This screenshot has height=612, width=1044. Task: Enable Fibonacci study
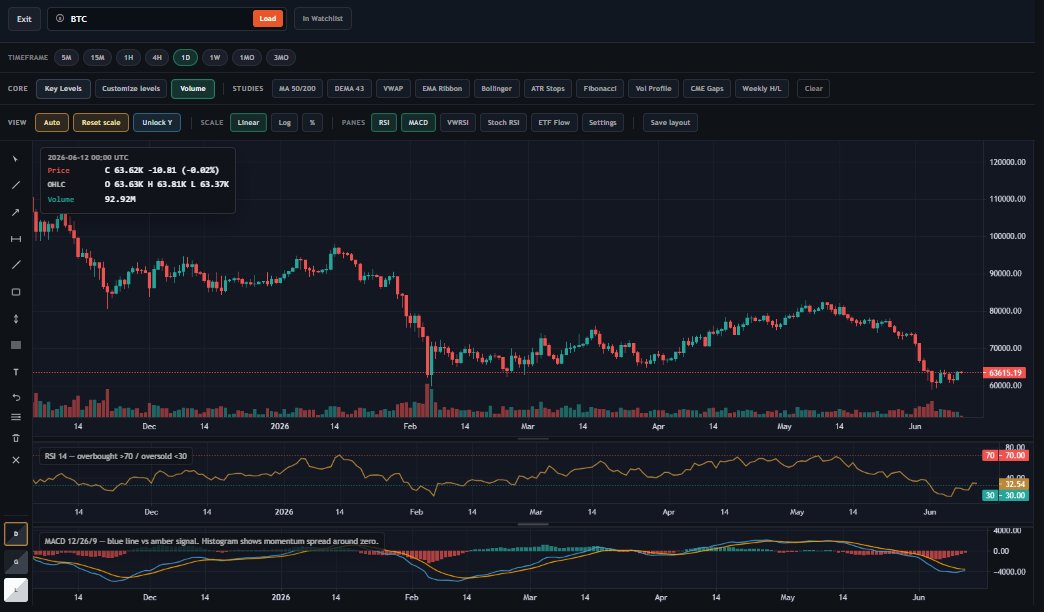(x=600, y=89)
